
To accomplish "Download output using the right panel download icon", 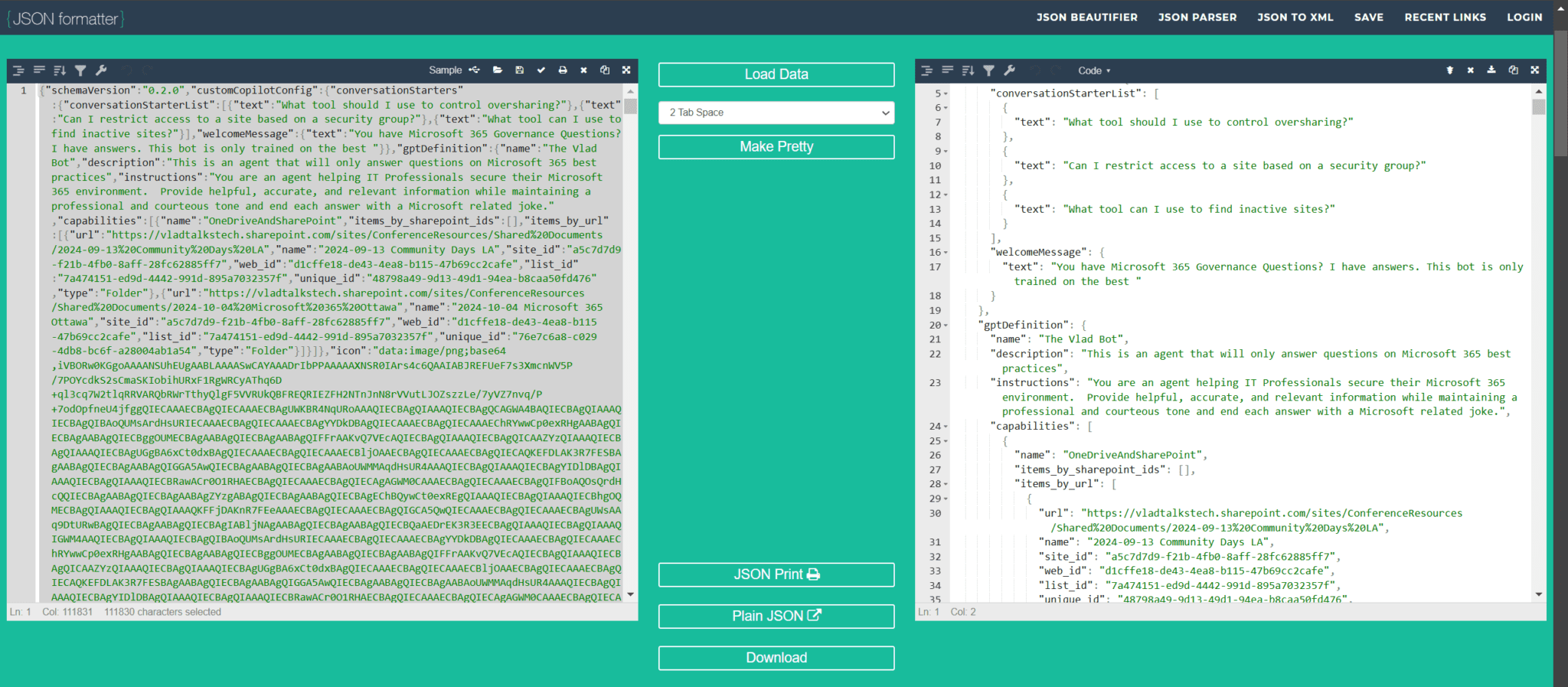I will pos(1491,70).
